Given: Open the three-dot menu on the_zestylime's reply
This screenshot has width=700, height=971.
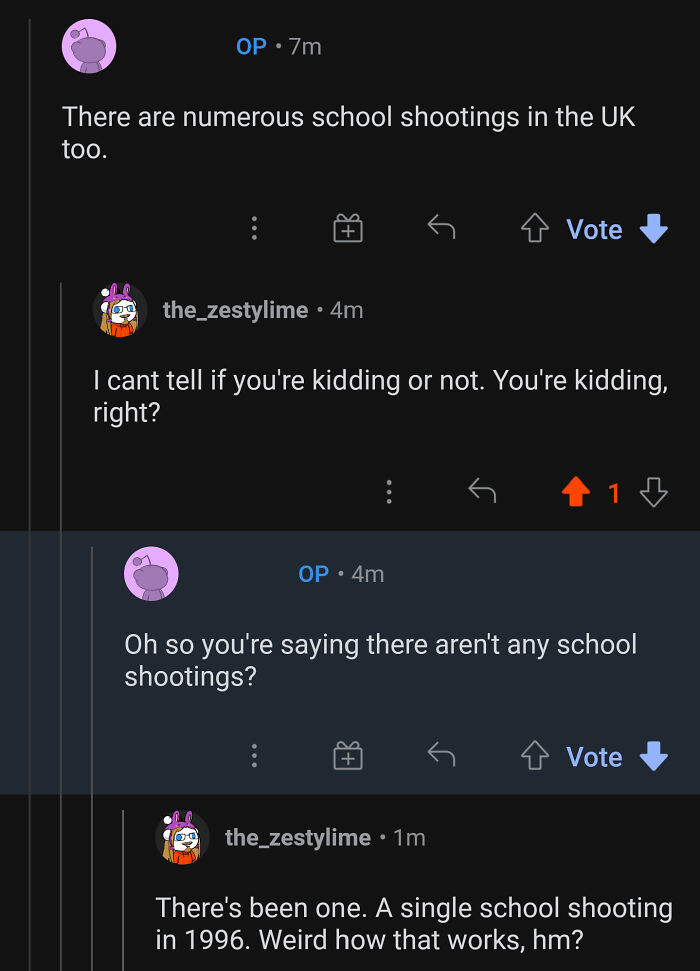Looking at the screenshot, I should (389, 491).
